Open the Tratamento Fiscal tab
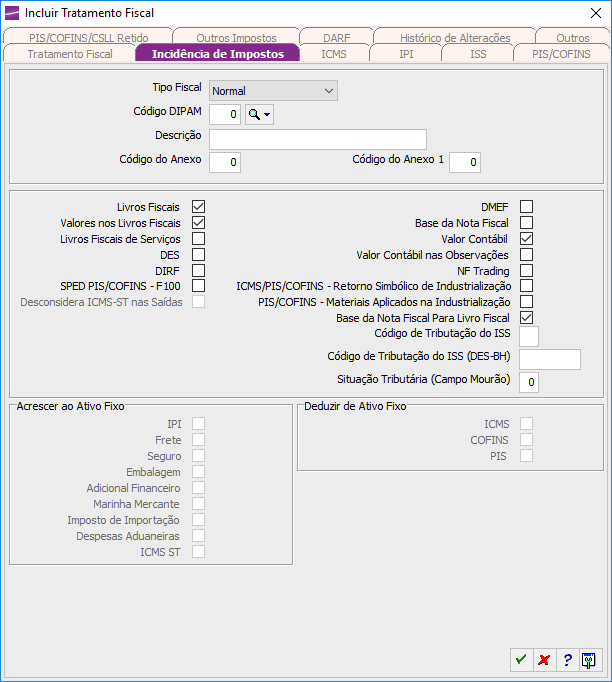Viewport: 612px width, 682px height. 70,54
